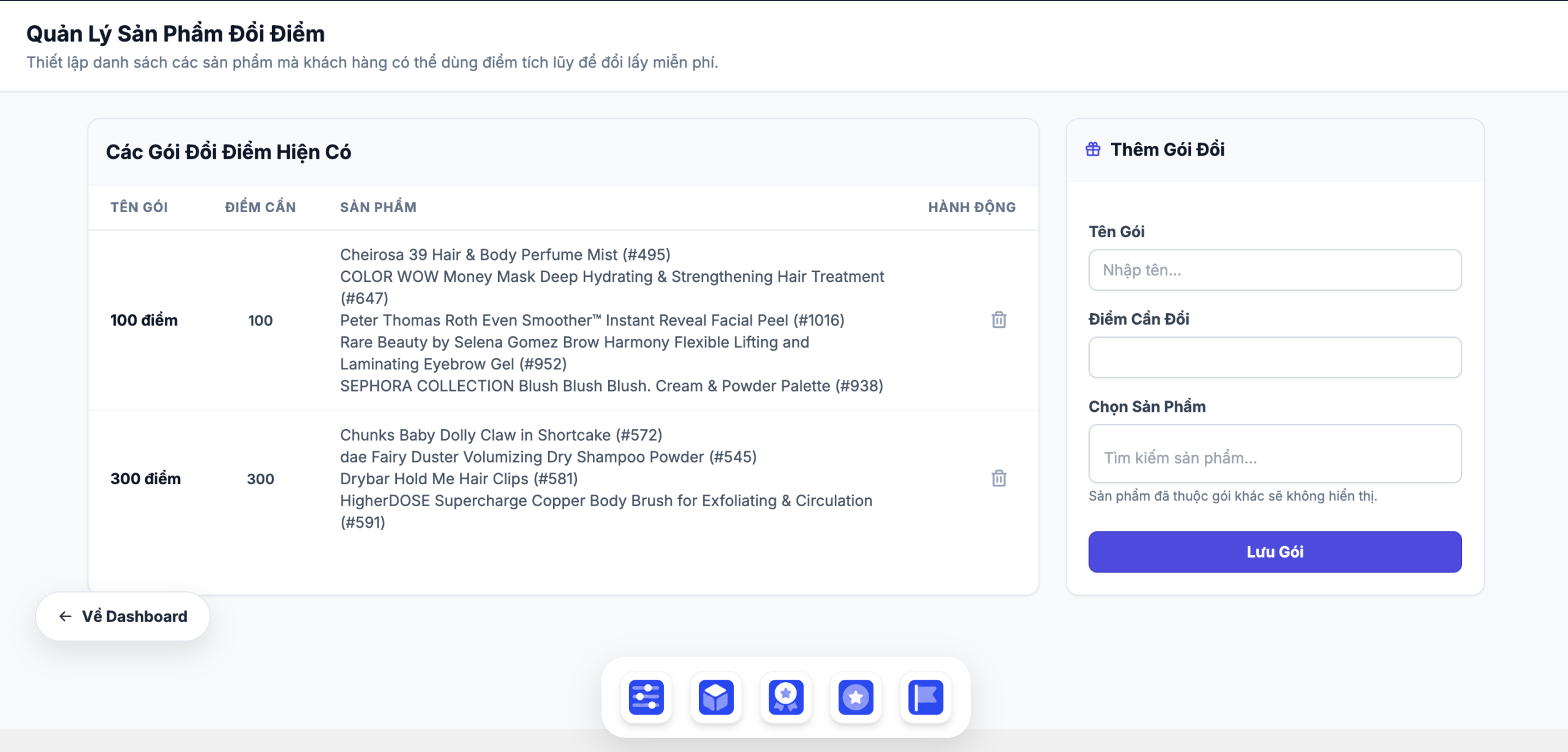1568x752 pixels.
Task: Focus the Điểm Cần Đổi input field
Action: click(1275, 357)
